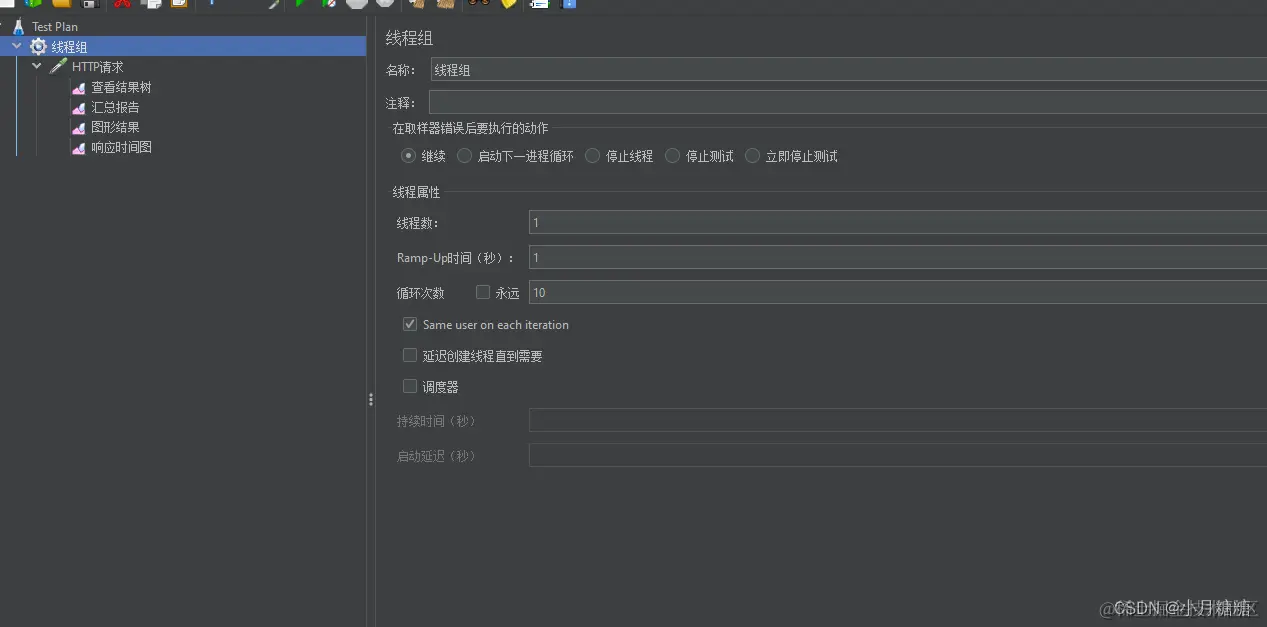1267x627 pixels.
Task: Enable the 调度器 scheduler checkbox
Action: tap(409, 385)
